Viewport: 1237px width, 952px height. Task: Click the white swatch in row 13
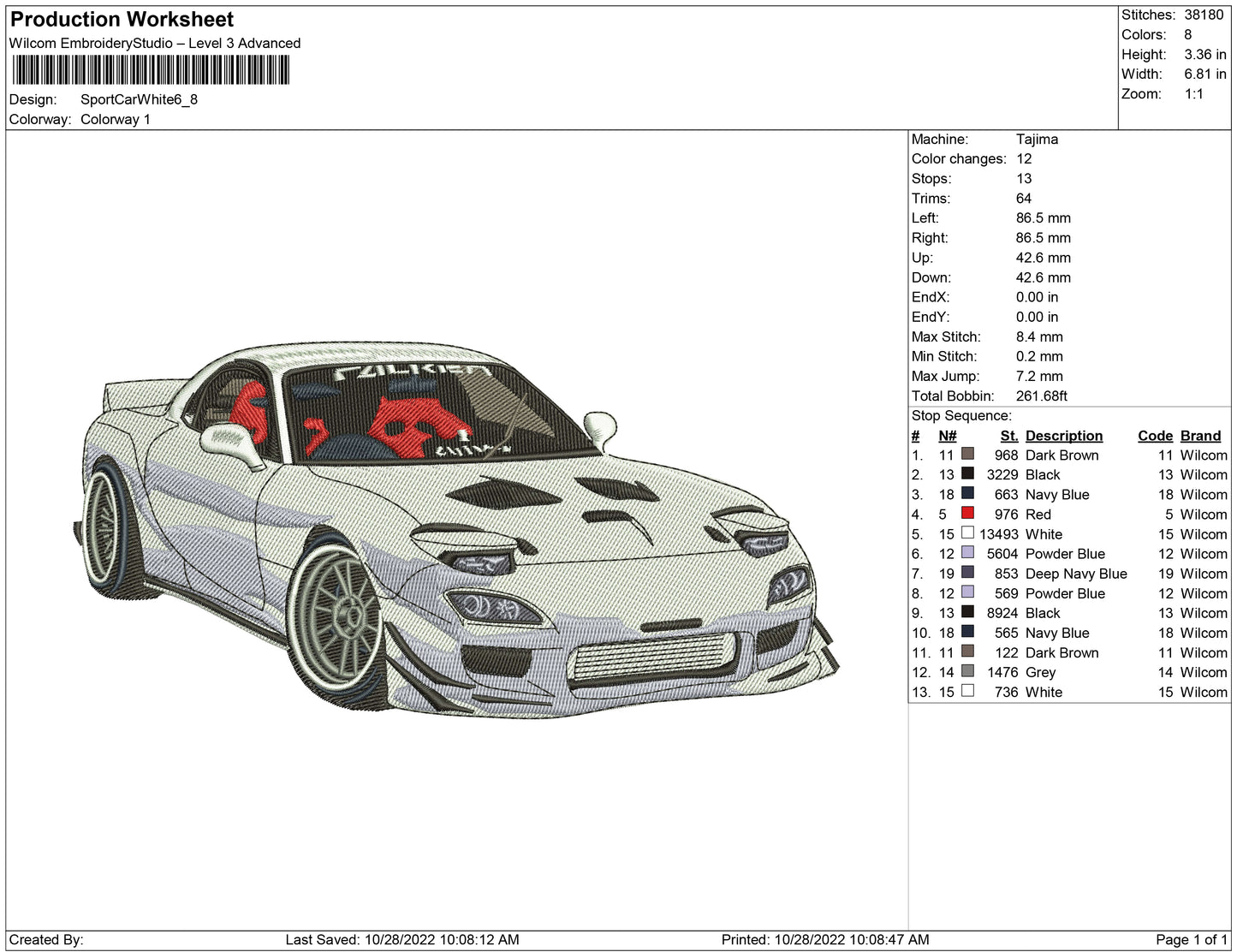tap(967, 691)
